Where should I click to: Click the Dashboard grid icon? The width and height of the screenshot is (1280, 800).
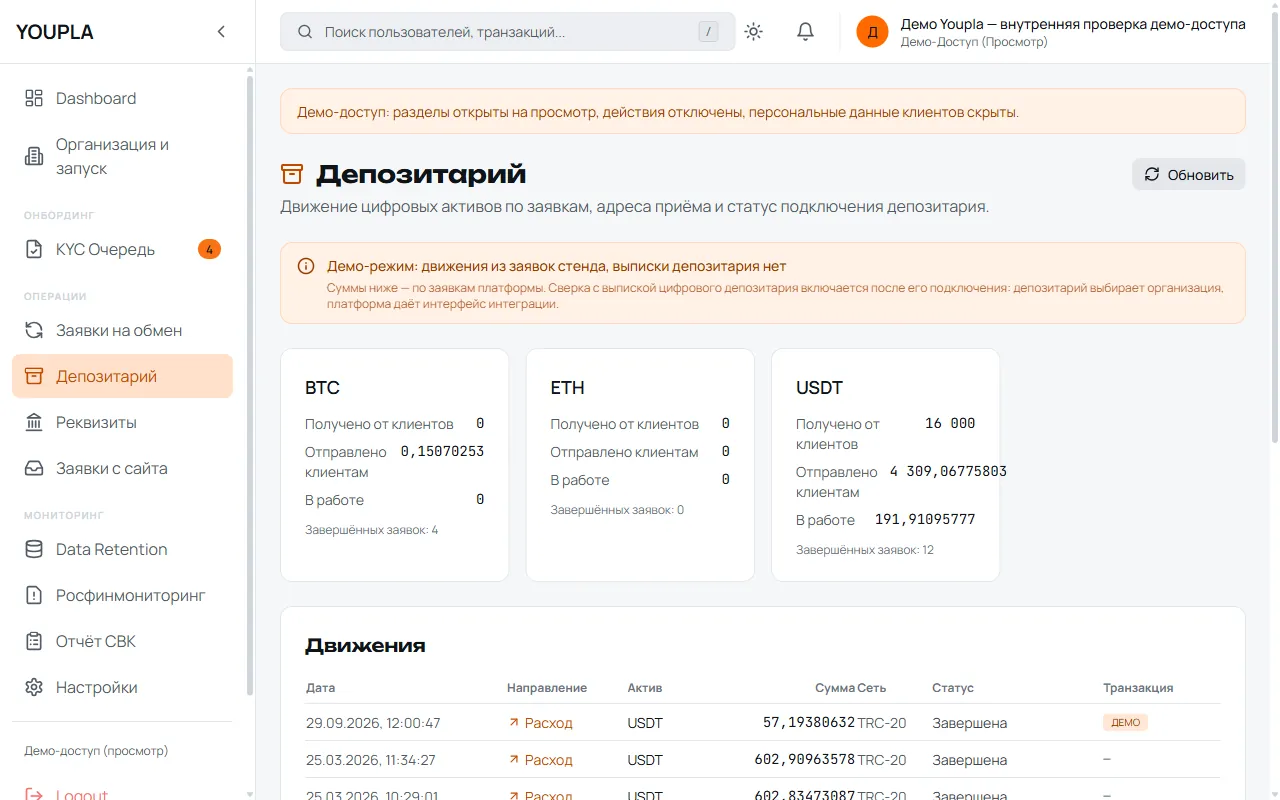point(34,98)
